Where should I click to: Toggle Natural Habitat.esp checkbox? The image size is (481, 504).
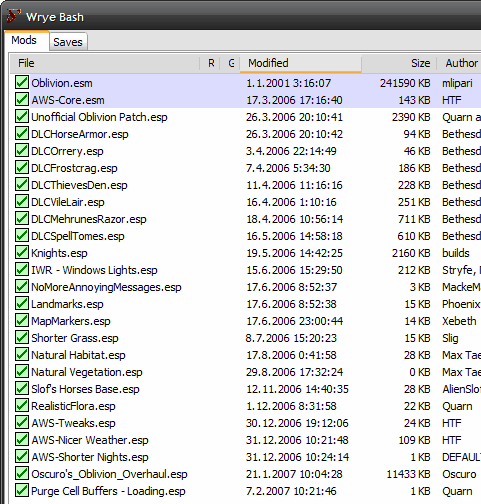(x=22, y=354)
